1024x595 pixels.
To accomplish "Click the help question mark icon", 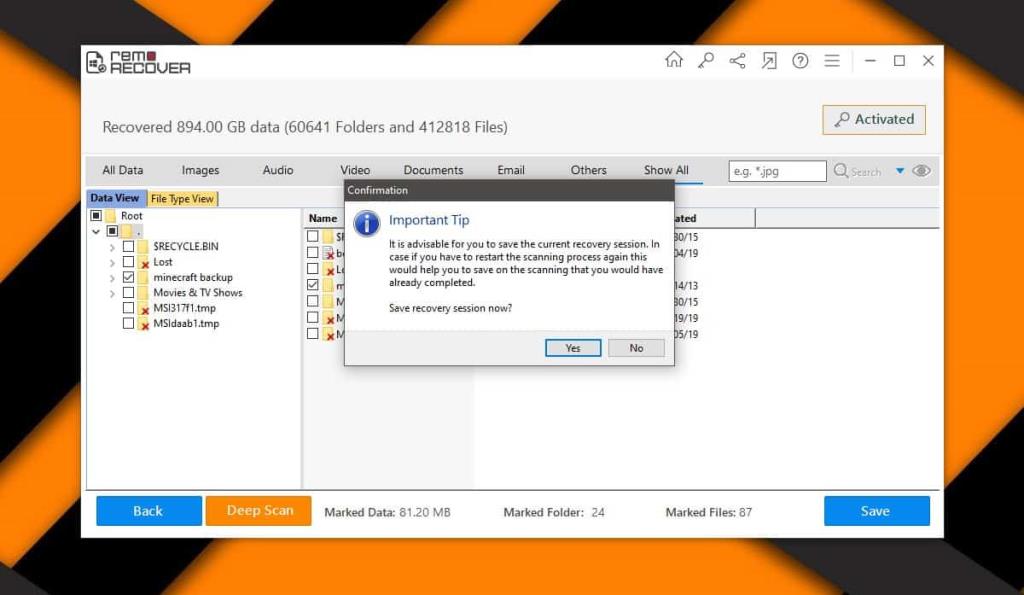I will (x=800, y=61).
